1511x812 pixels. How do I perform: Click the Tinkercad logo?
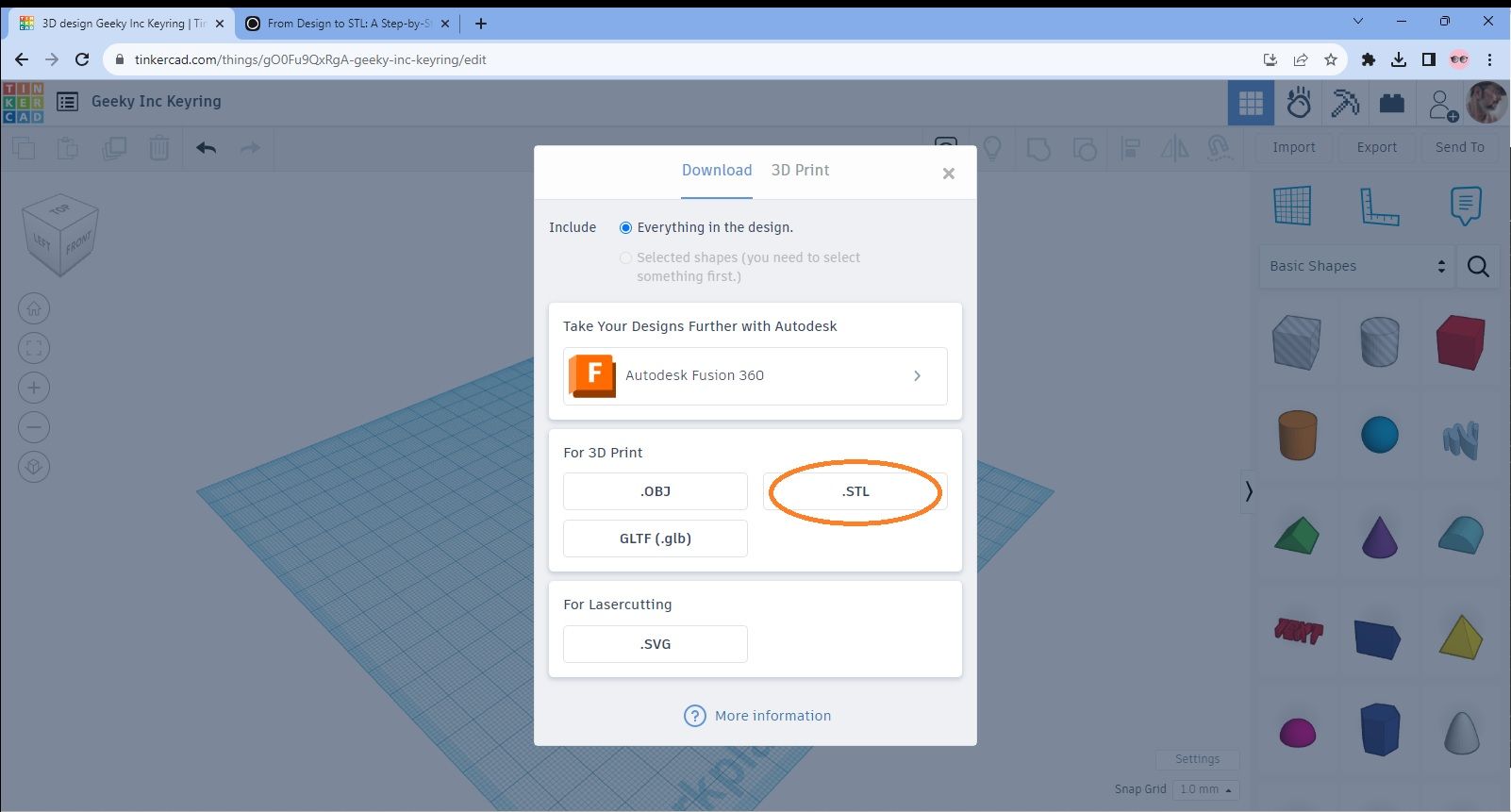(x=24, y=102)
